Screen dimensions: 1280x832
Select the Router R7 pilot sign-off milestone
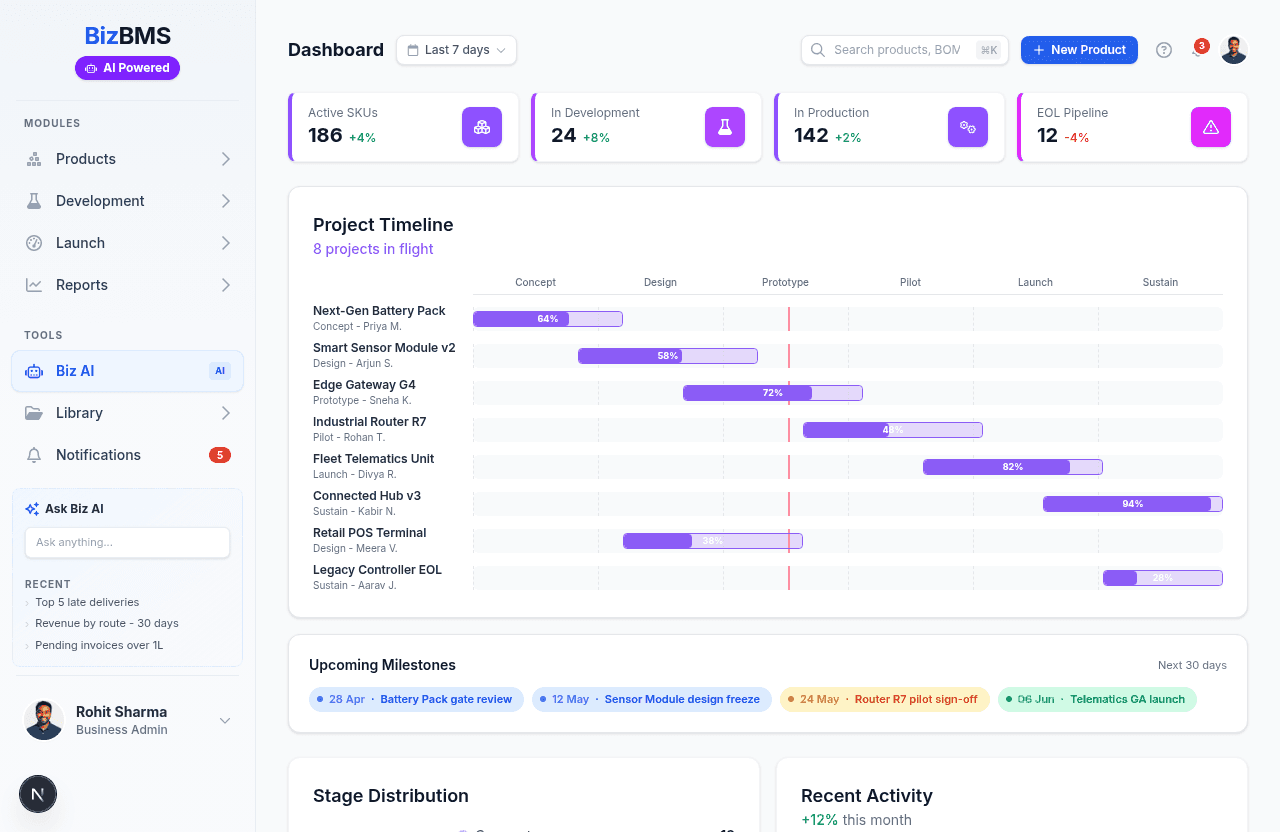pos(884,699)
